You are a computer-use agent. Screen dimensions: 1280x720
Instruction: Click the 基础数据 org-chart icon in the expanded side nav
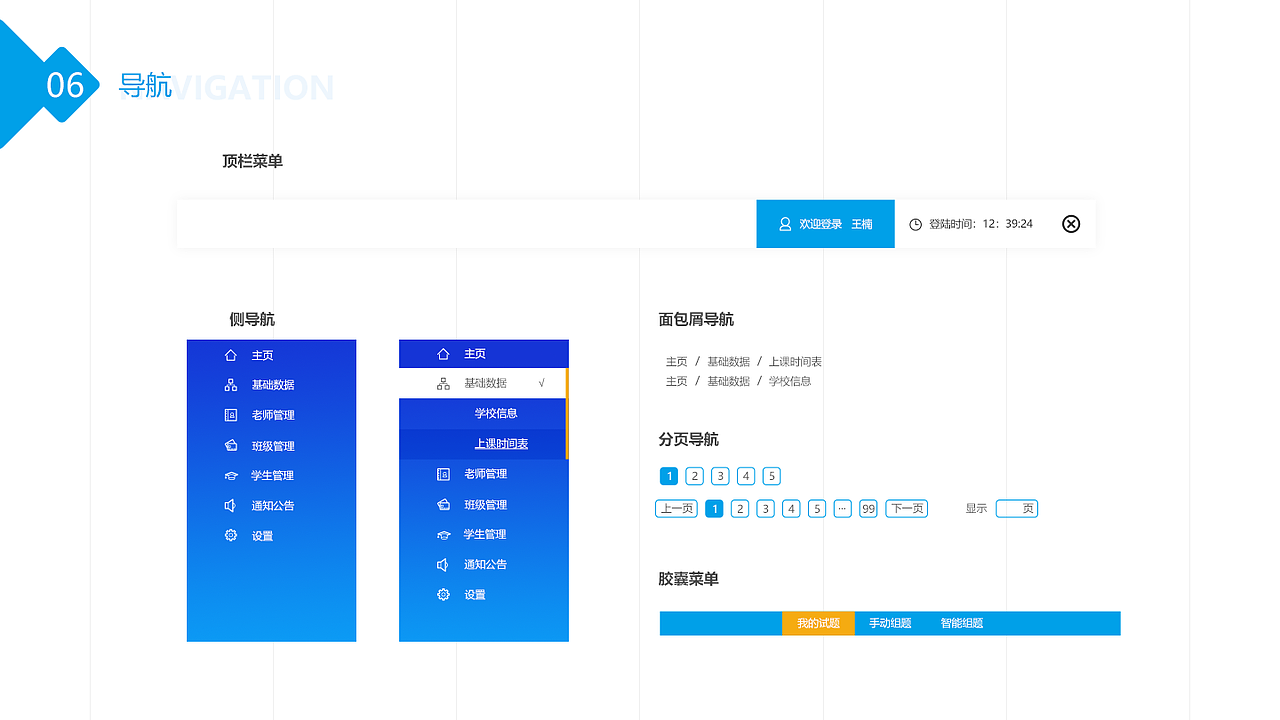444,383
